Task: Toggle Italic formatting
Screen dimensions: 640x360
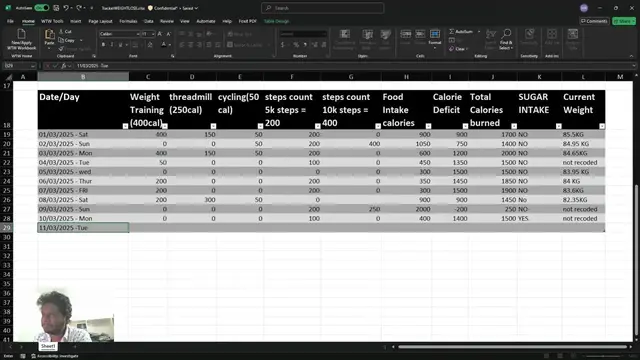Action: click(112, 44)
